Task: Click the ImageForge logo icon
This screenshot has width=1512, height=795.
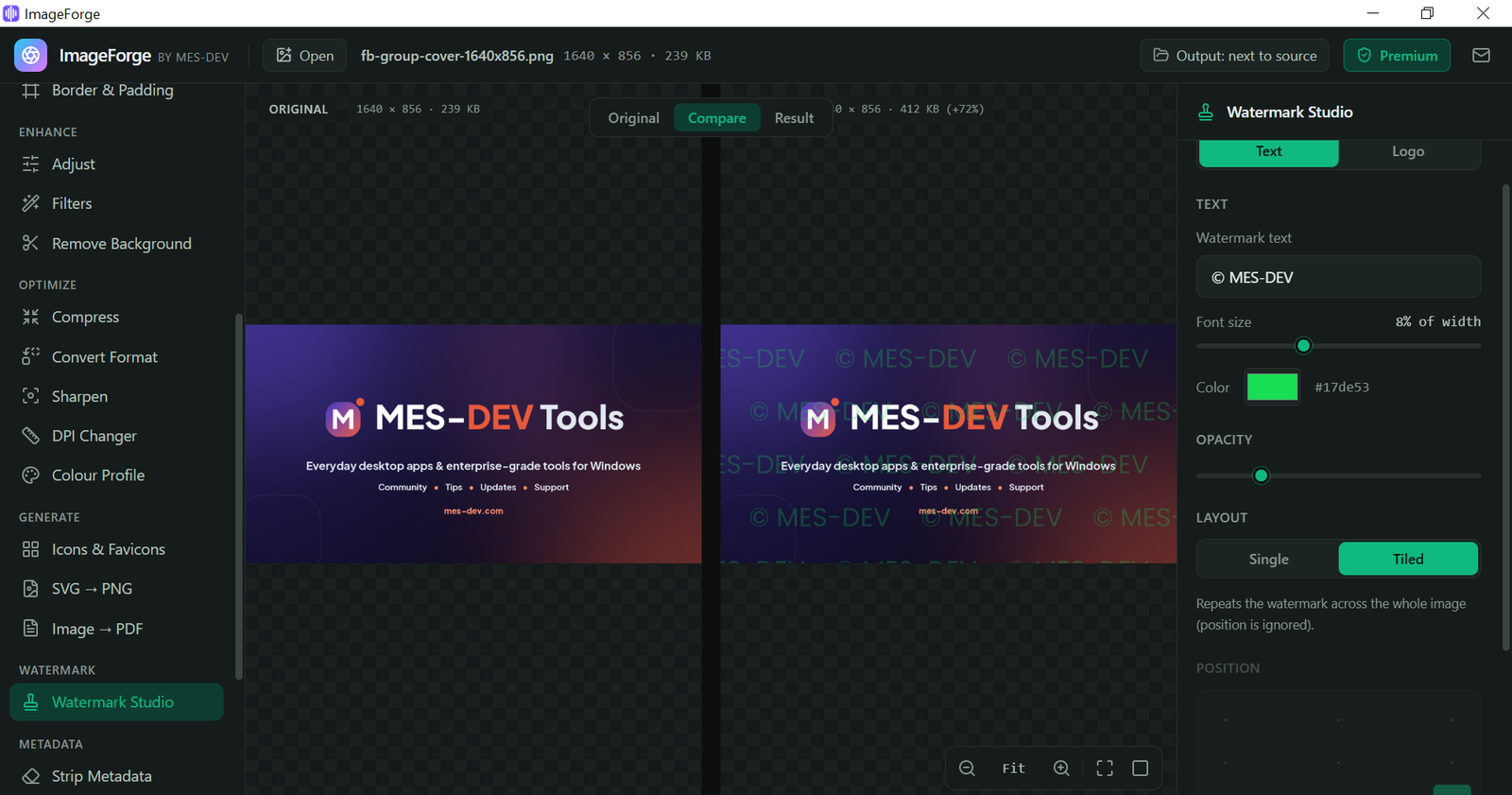Action: coord(31,56)
